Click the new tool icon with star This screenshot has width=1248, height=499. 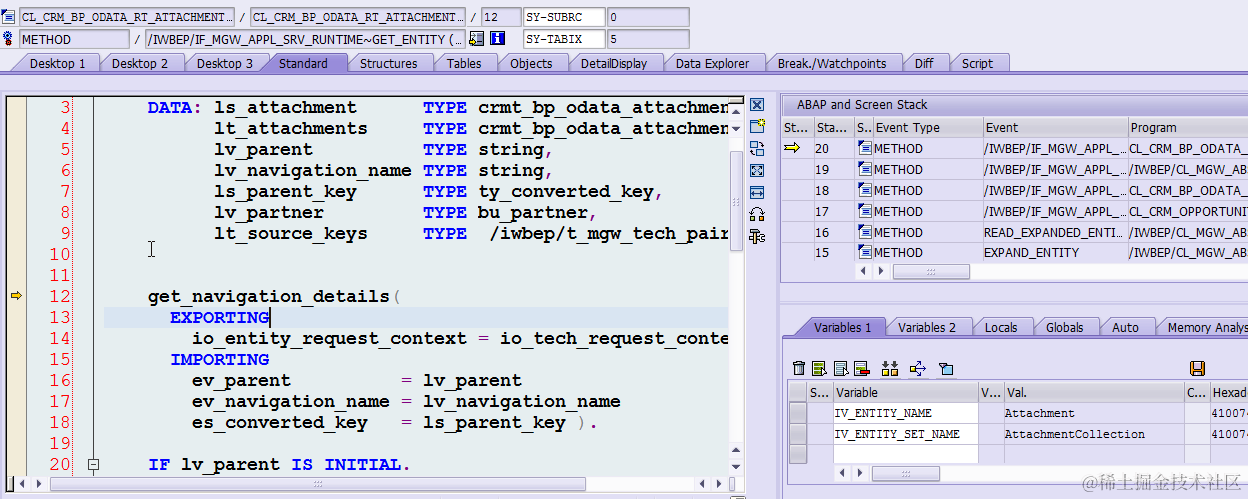[x=757, y=126]
